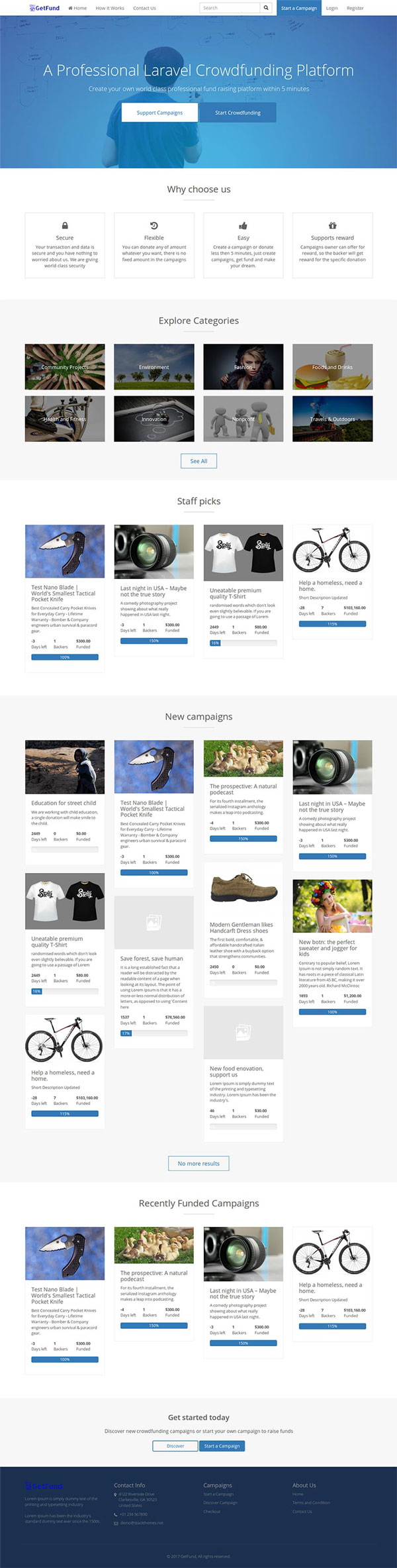Click the Discover button under Get started today
Image resolution: width=397 pixels, height=1568 pixels.
point(175,1446)
